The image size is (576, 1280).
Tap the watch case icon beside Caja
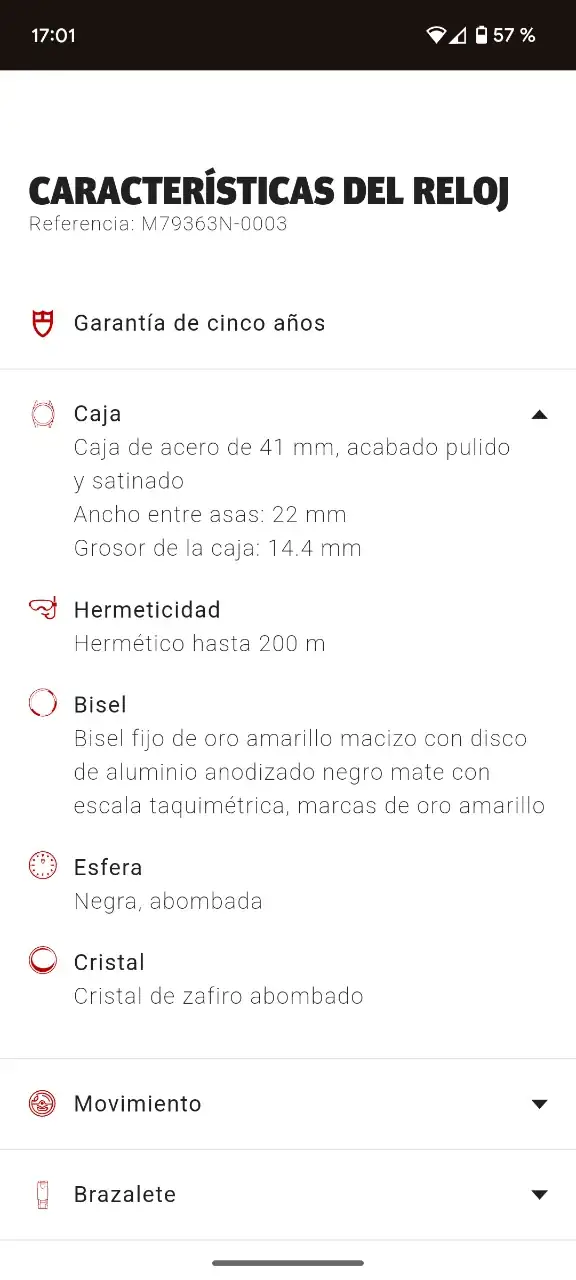pos(42,414)
